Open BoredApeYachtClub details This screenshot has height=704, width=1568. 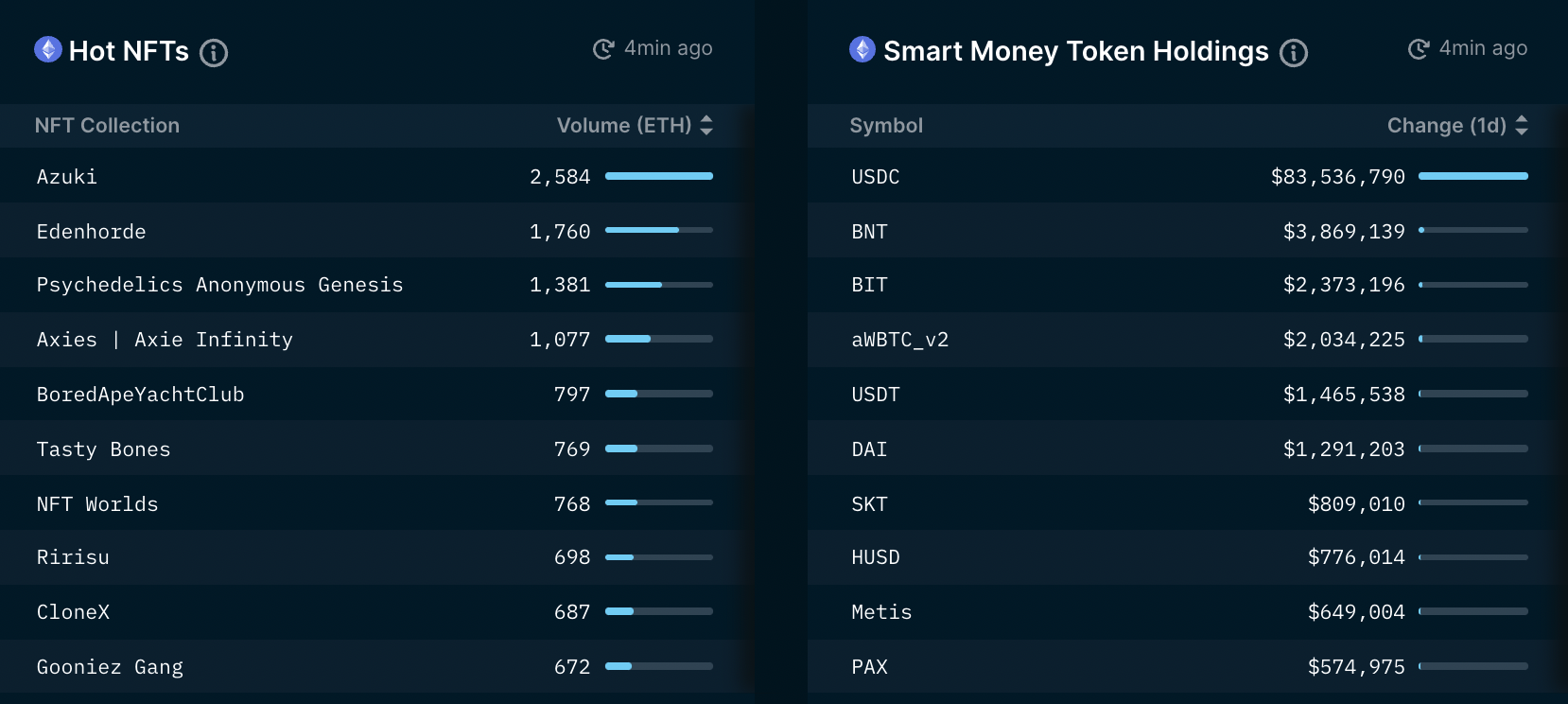point(140,395)
